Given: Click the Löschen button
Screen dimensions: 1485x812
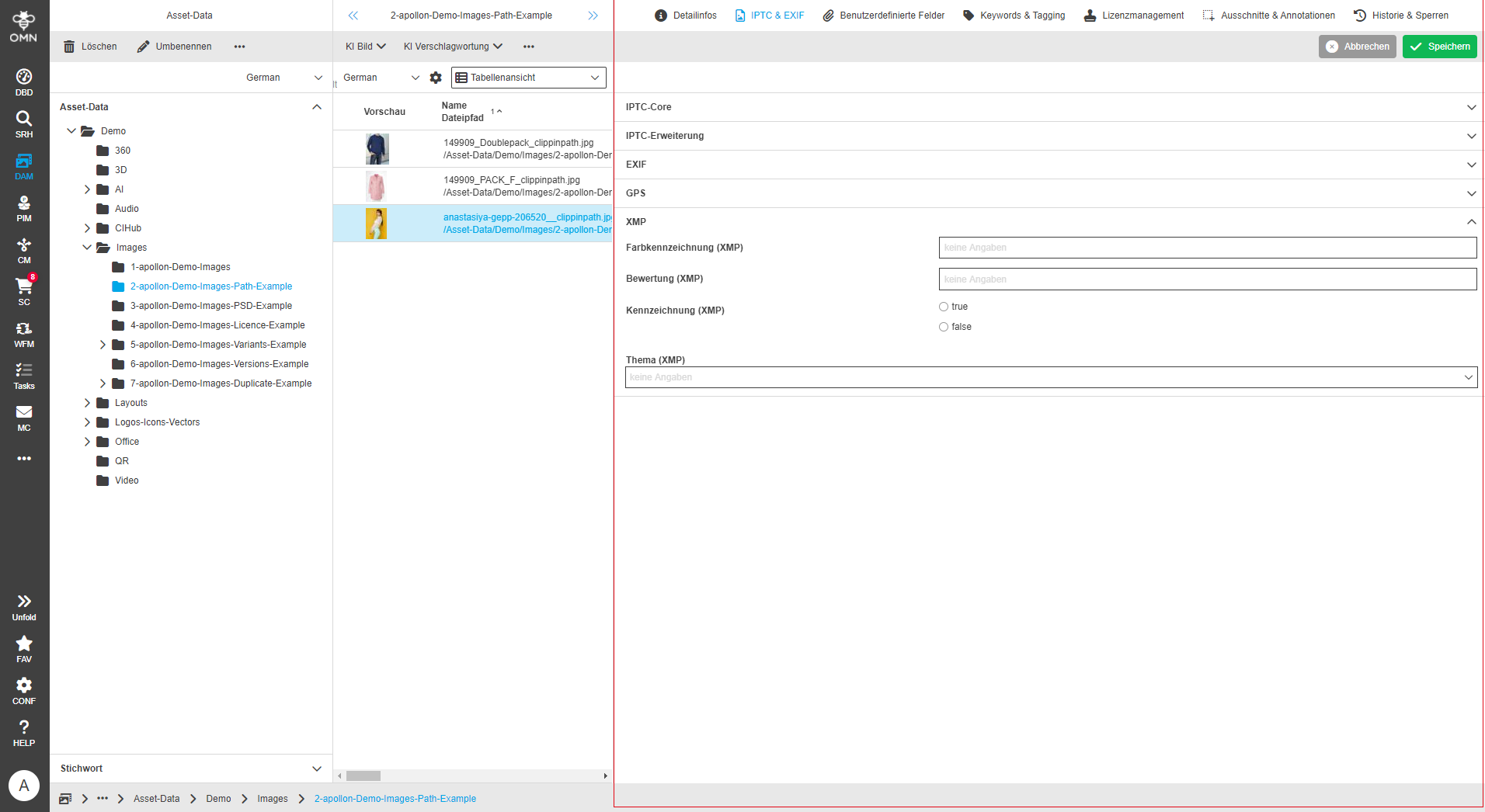Looking at the screenshot, I should coord(90,47).
